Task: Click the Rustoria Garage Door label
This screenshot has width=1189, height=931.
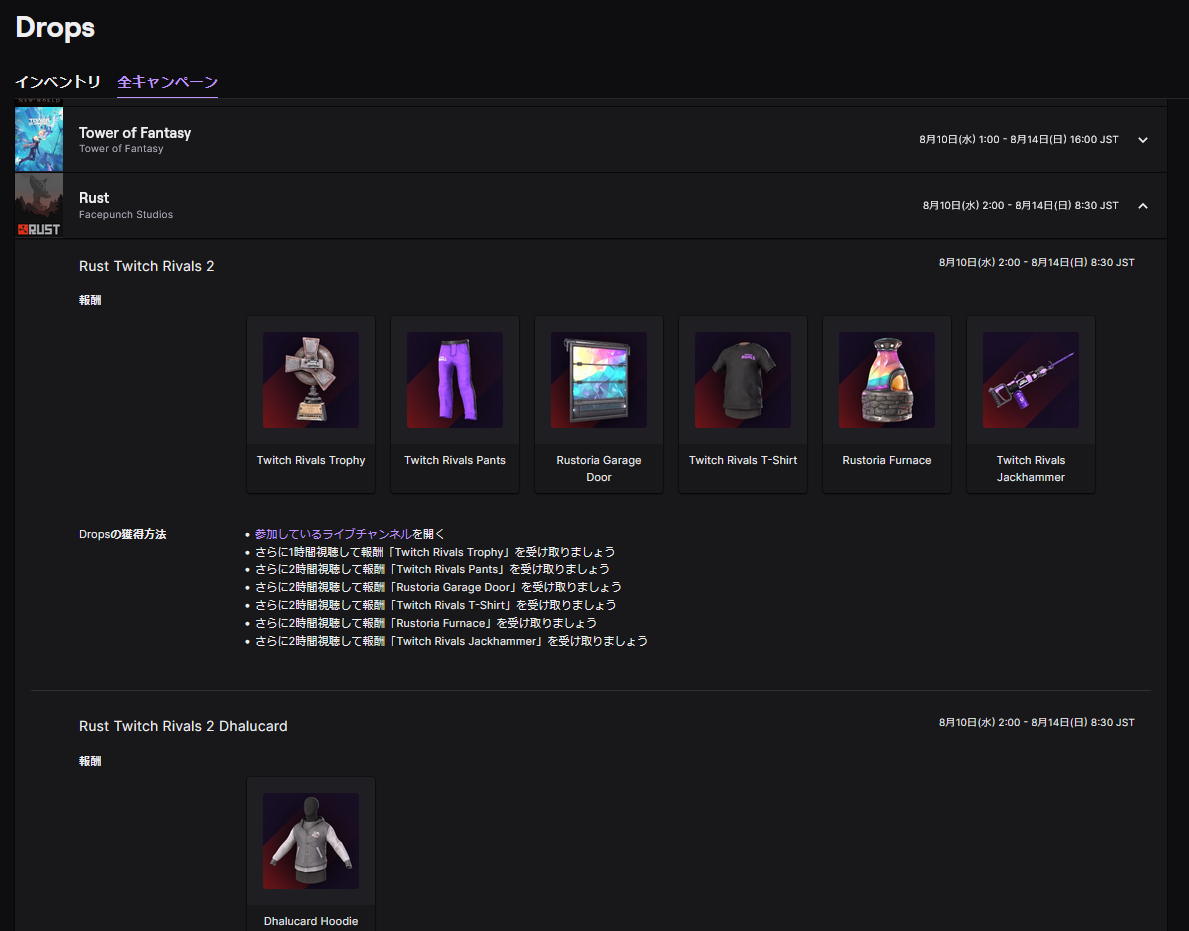Action: point(599,469)
